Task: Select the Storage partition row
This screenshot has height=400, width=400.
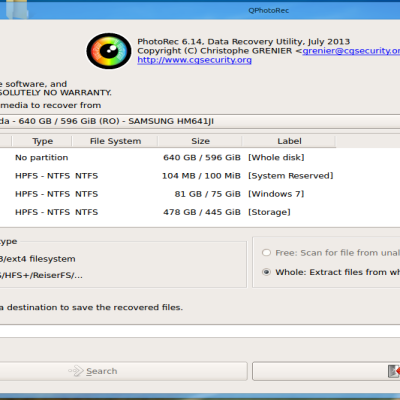Action: 200,212
